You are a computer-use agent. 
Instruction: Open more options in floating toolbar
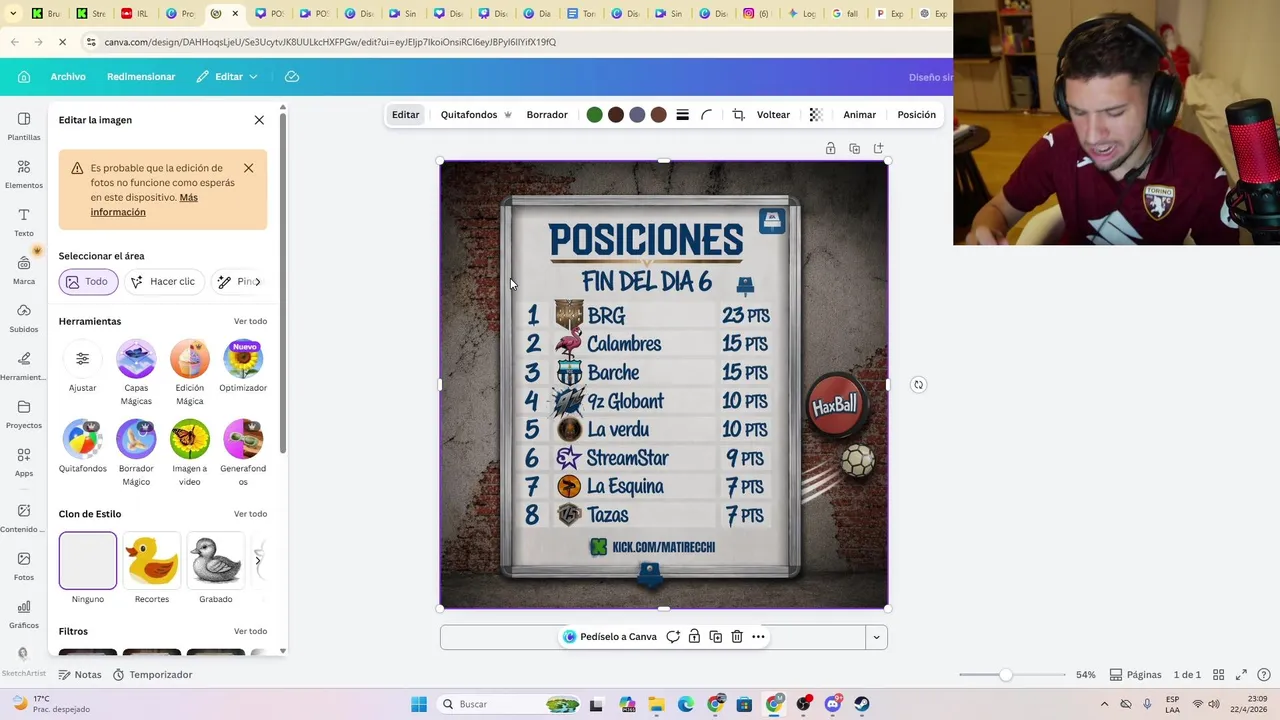click(758, 637)
